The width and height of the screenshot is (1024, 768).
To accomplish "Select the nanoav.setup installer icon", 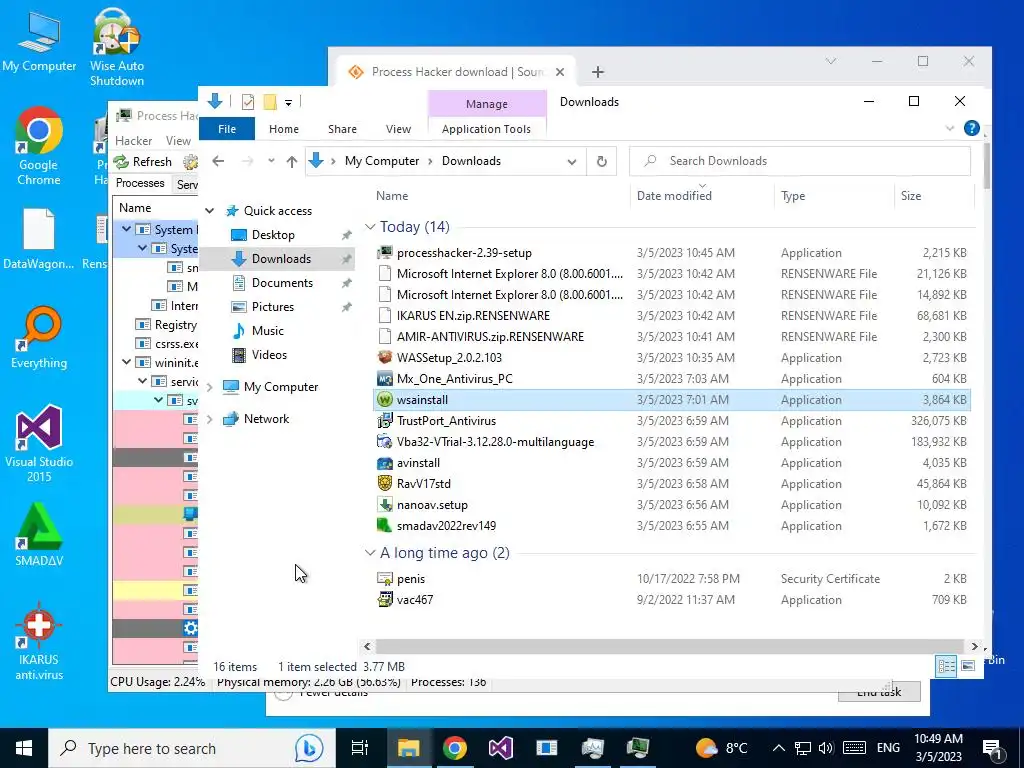I will coord(385,505).
